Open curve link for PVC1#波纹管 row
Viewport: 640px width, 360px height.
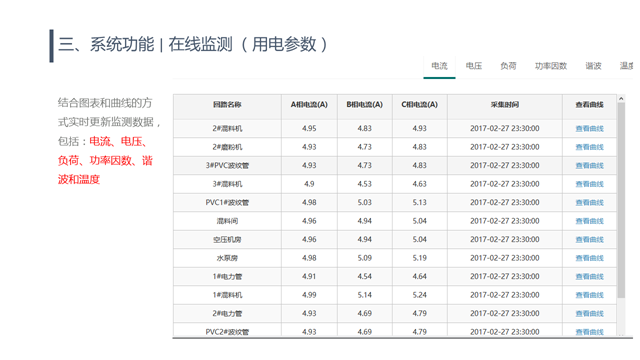[589, 202]
